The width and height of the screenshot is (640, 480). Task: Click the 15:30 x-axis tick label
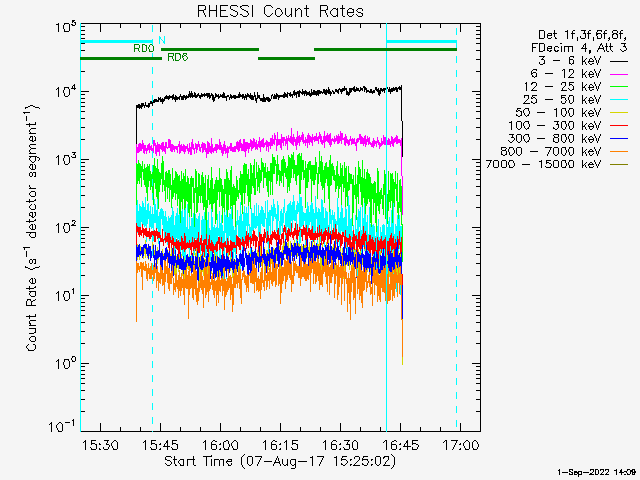point(100,444)
